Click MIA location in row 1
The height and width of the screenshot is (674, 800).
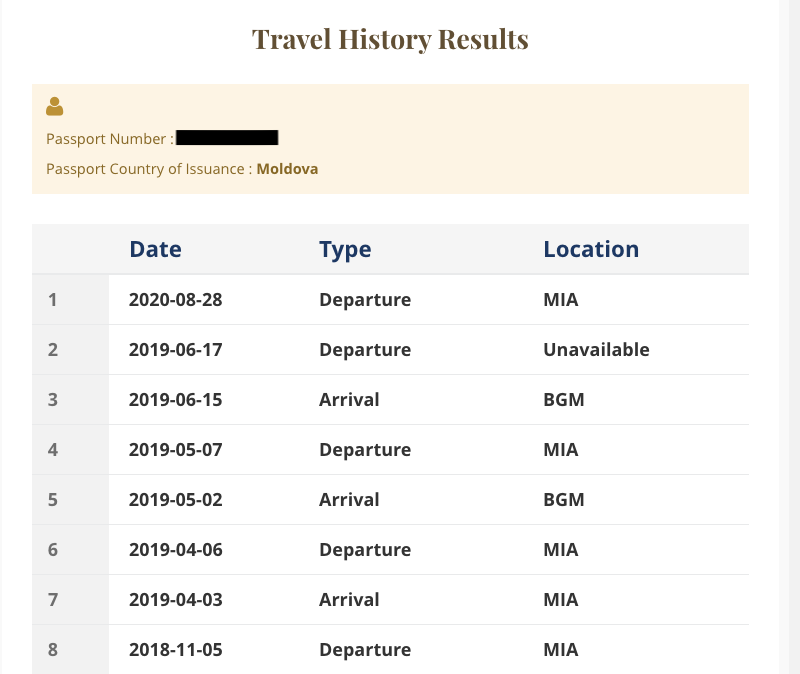(x=561, y=299)
